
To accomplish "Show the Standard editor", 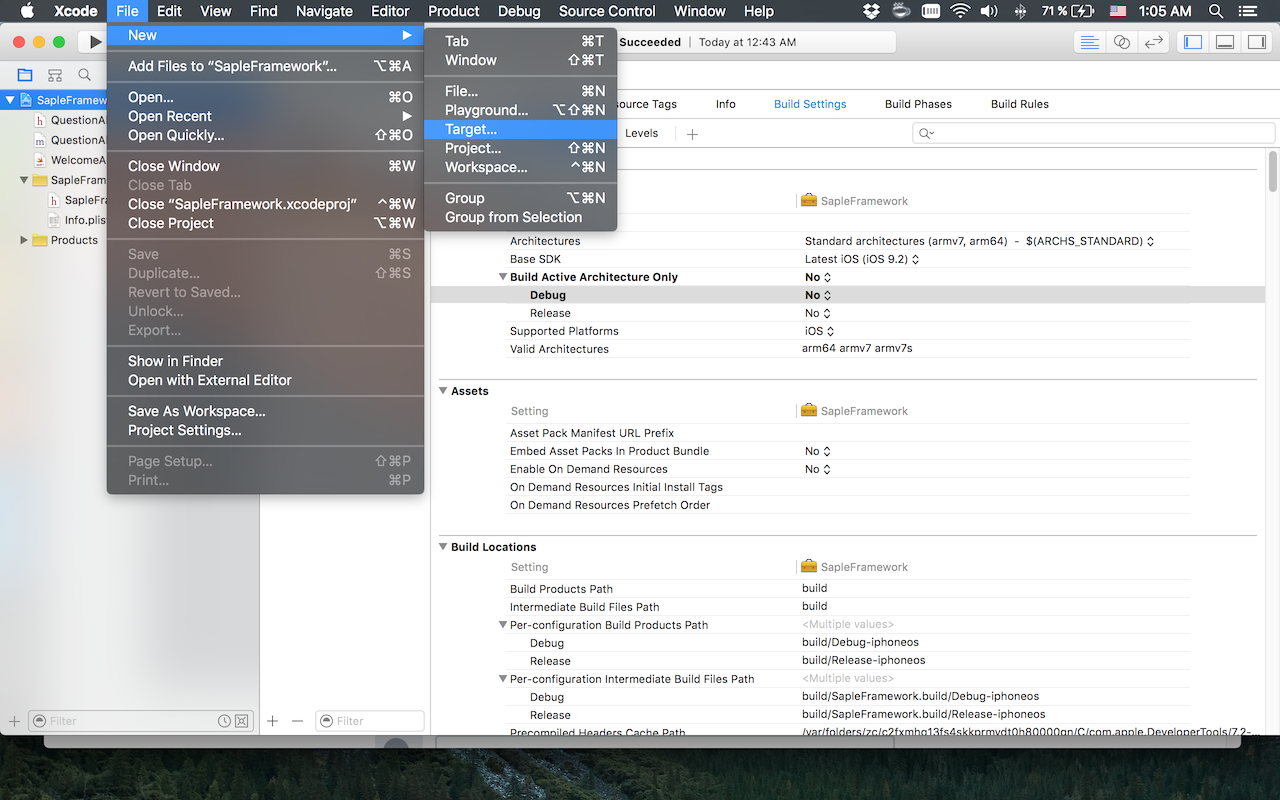I will coord(1090,42).
